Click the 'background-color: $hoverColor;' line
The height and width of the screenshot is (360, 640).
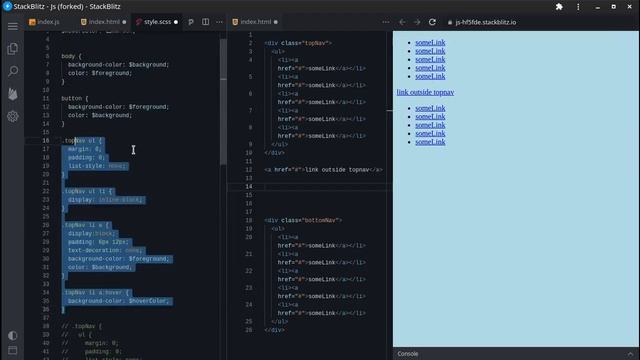coord(118,301)
